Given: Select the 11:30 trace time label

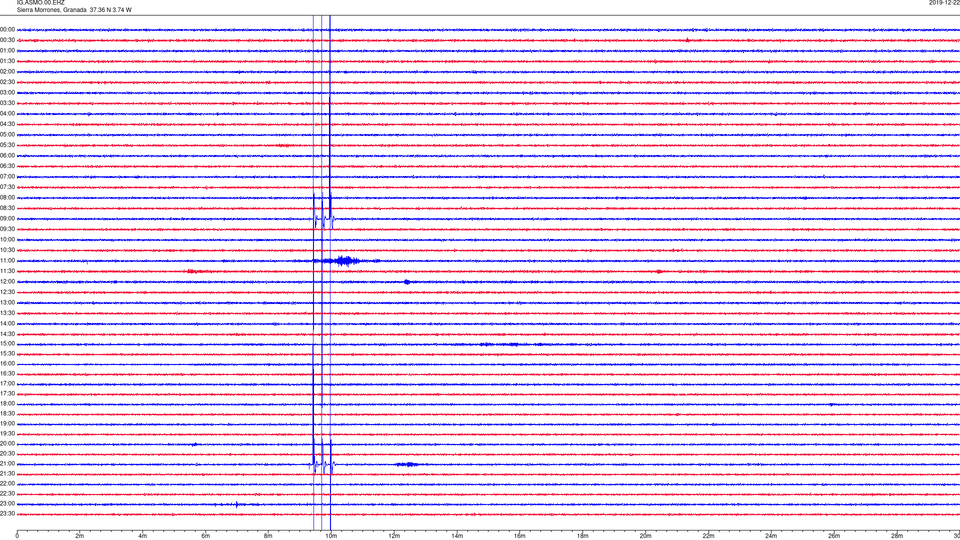Looking at the screenshot, I should click(7, 271).
